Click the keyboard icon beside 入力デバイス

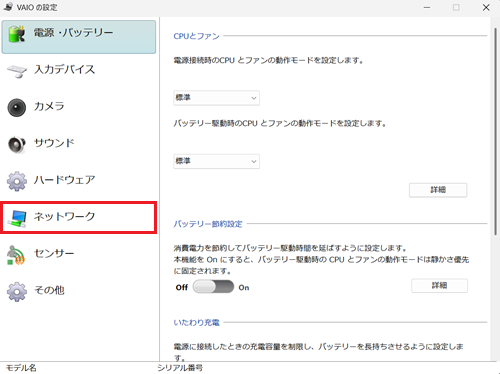[17, 71]
